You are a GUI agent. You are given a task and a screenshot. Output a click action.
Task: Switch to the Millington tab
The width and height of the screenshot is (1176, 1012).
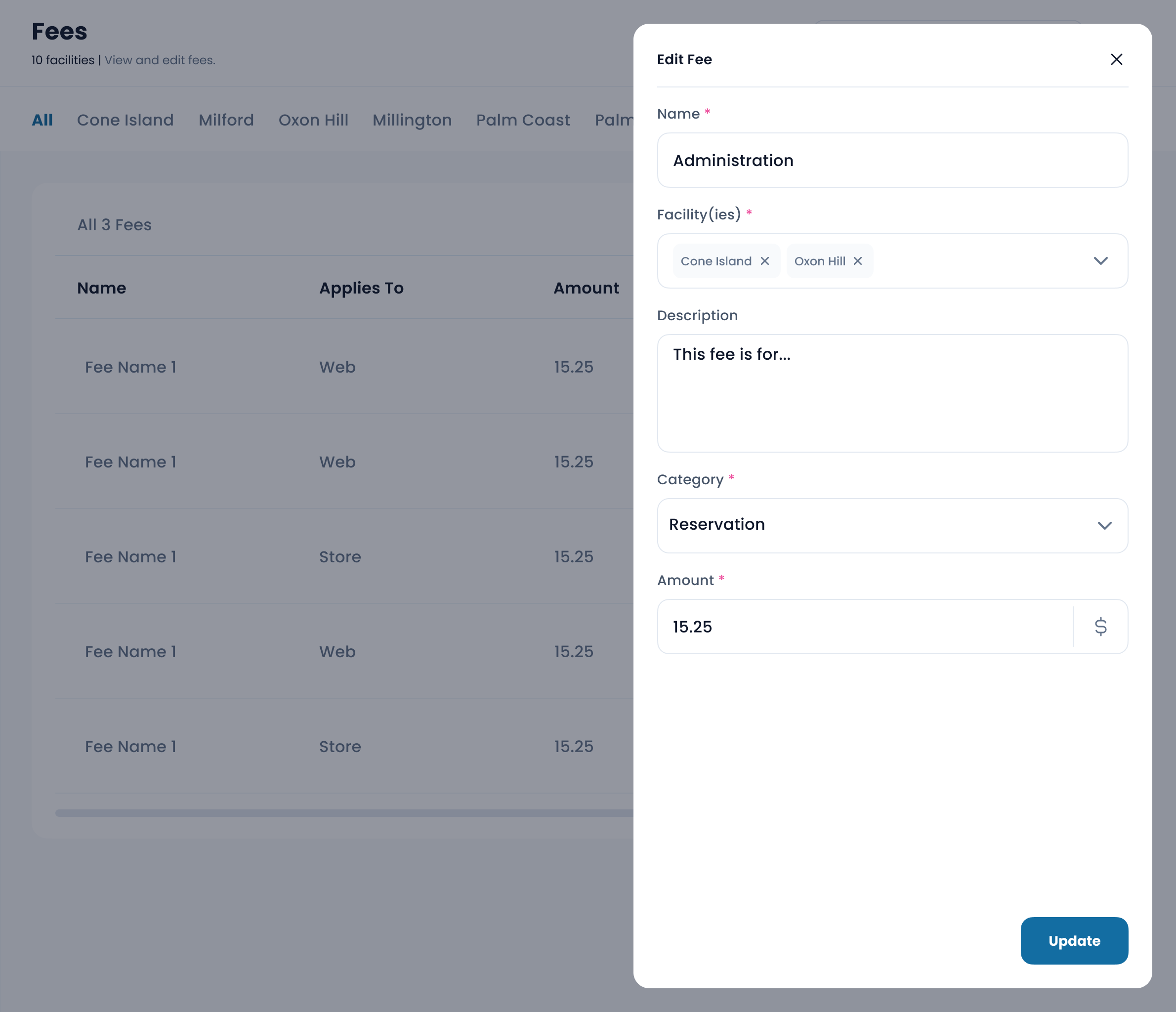tap(412, 121)
